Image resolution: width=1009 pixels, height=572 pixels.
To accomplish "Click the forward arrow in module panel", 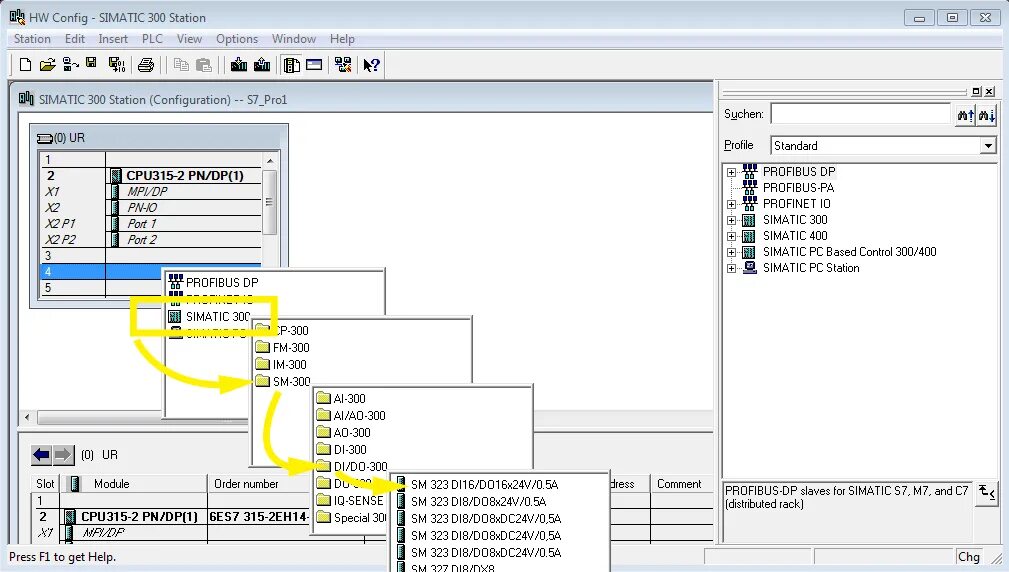I will tap(63, 455).
